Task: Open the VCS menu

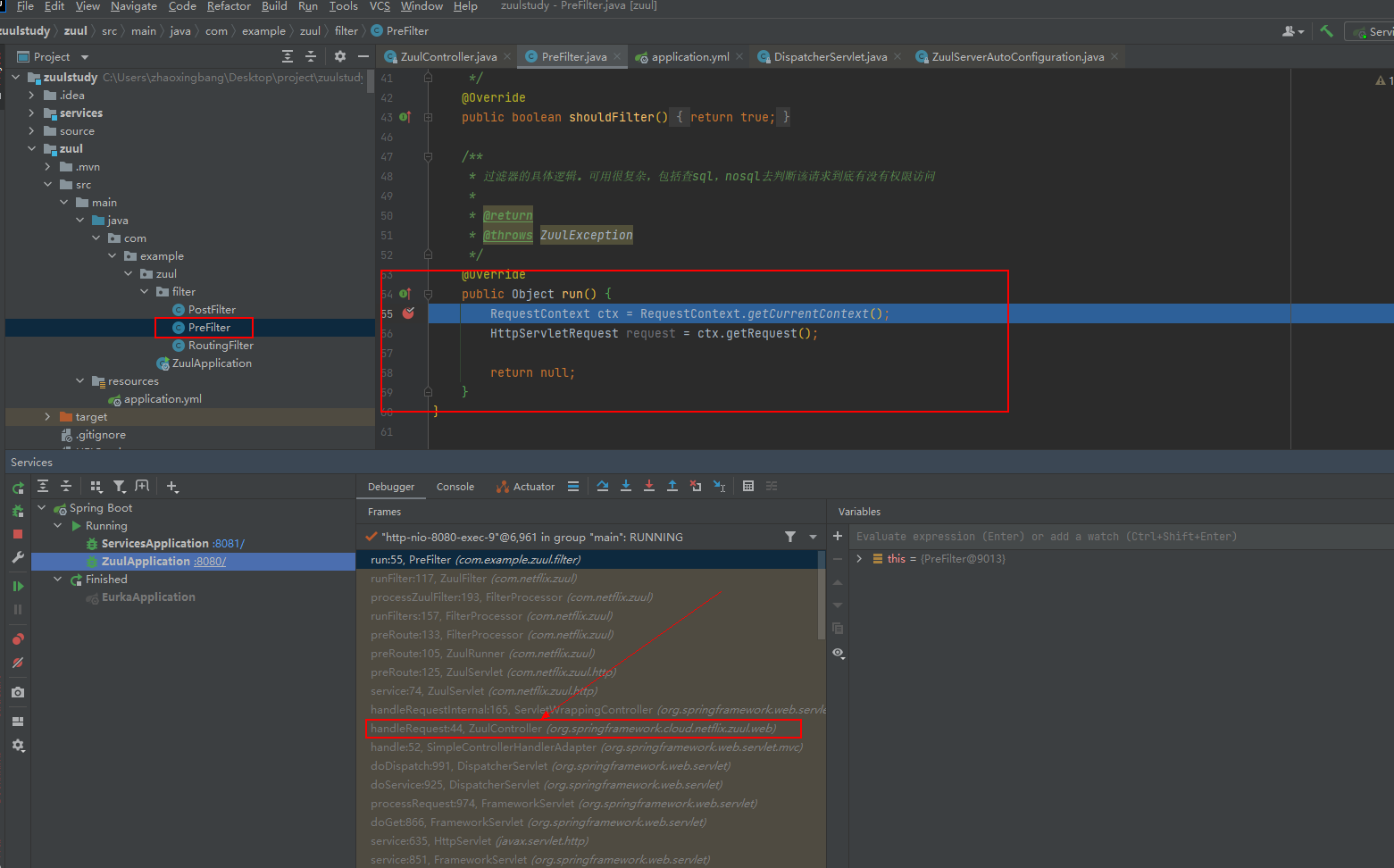Action: pyautogui.click(x=380, y=6)
